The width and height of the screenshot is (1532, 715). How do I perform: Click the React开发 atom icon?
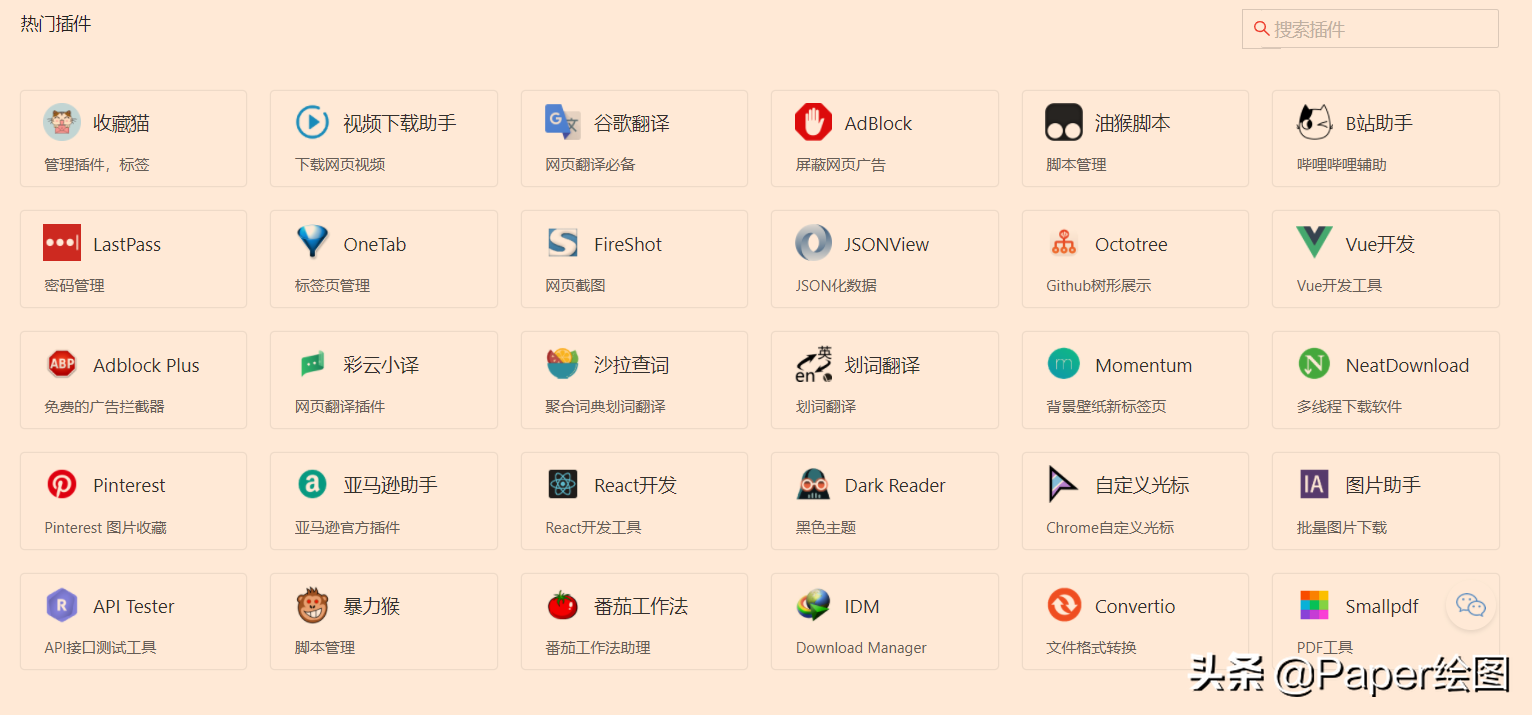click(563, 485)
